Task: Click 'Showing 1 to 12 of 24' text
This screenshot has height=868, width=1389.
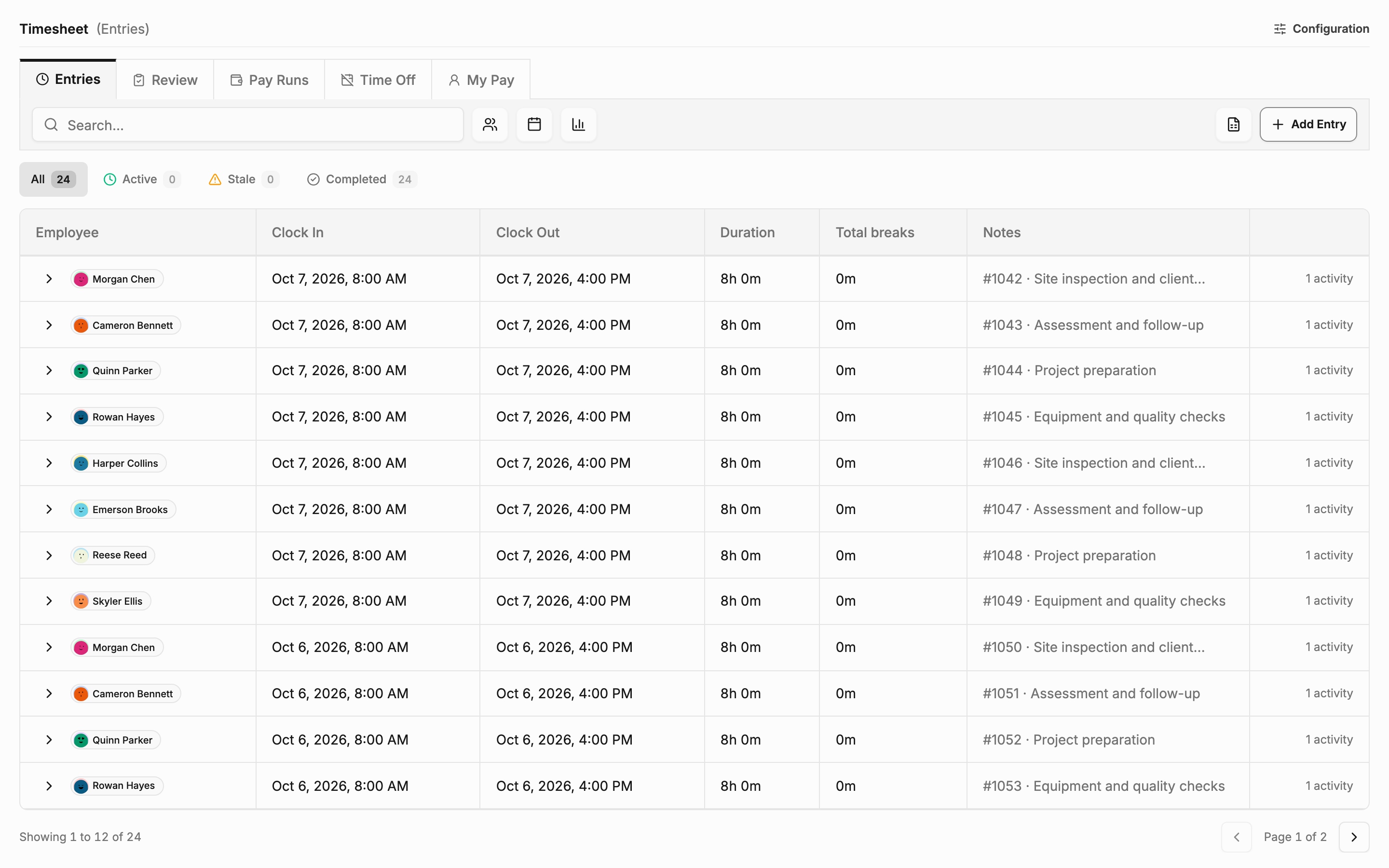Action: point(81,837)
